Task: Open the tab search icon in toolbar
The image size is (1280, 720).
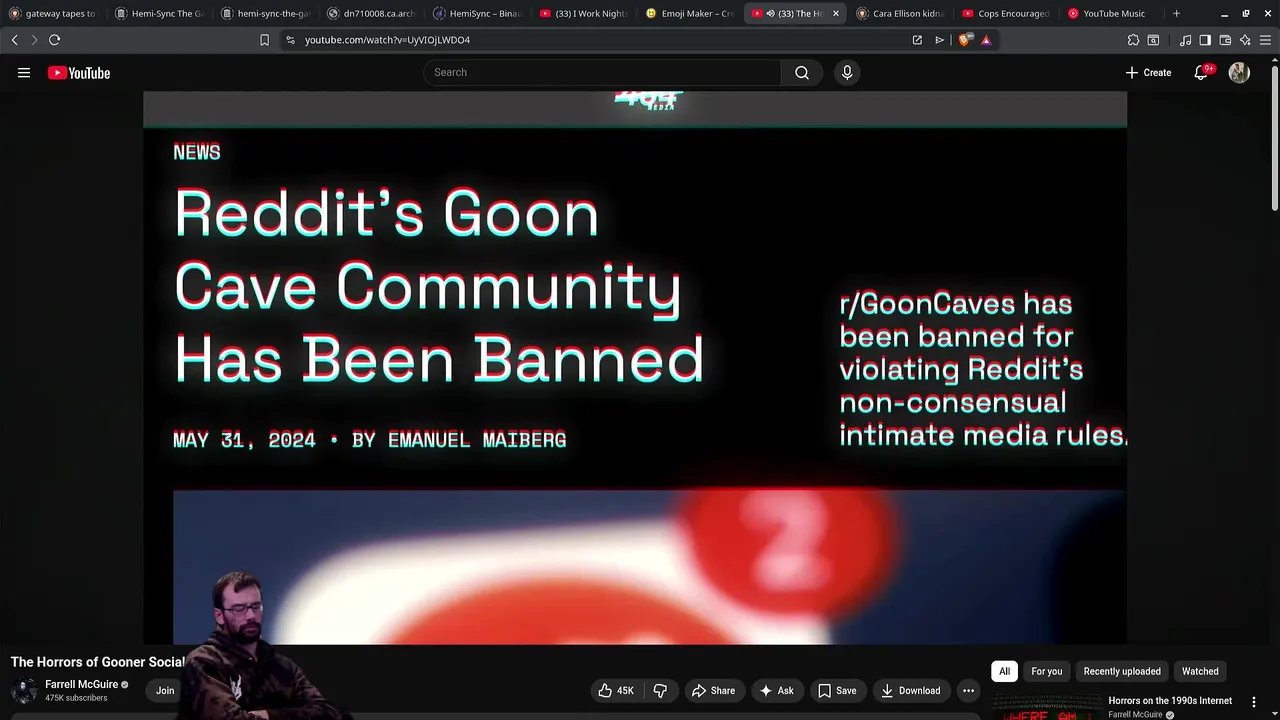Action: (x=1153, y=40)
